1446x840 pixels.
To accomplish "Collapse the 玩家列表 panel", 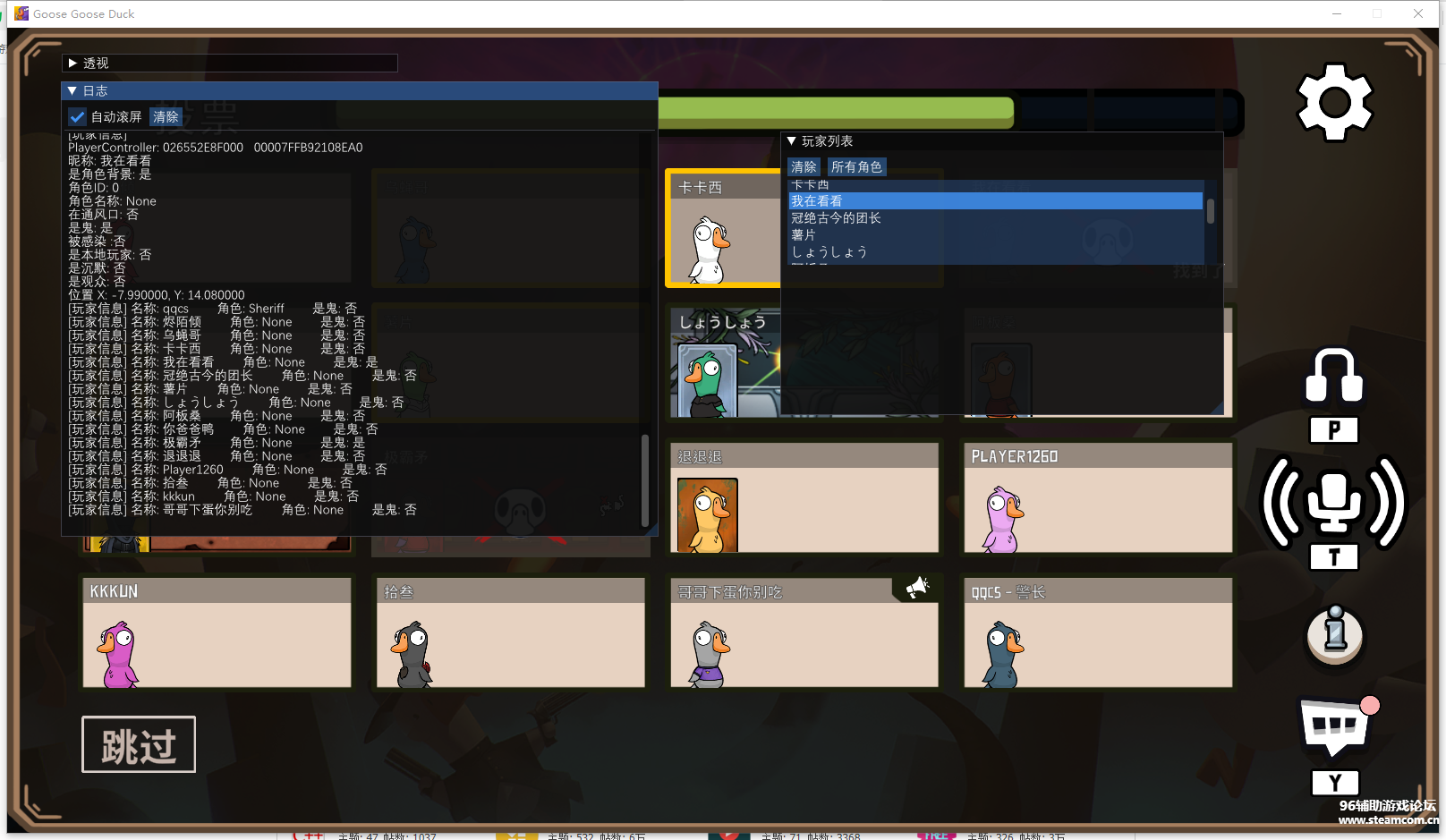I will point(791,140).
